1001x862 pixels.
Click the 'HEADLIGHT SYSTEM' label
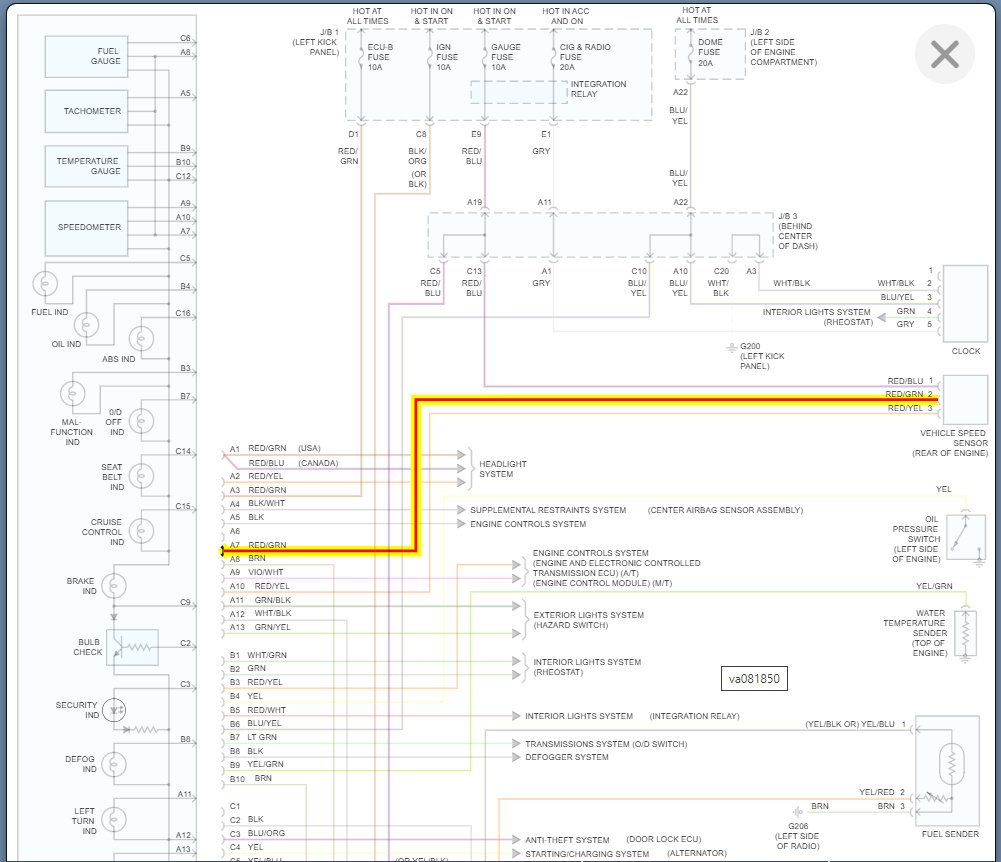[503, 469]
